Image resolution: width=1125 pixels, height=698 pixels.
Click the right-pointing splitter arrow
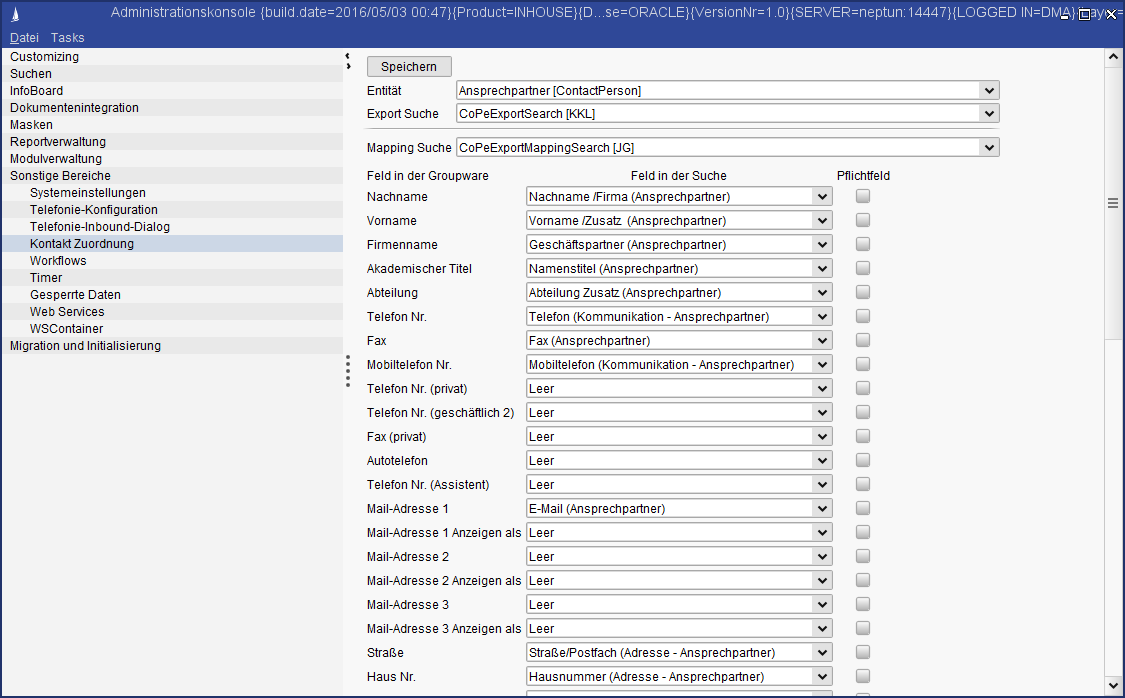tap(347, 67)
